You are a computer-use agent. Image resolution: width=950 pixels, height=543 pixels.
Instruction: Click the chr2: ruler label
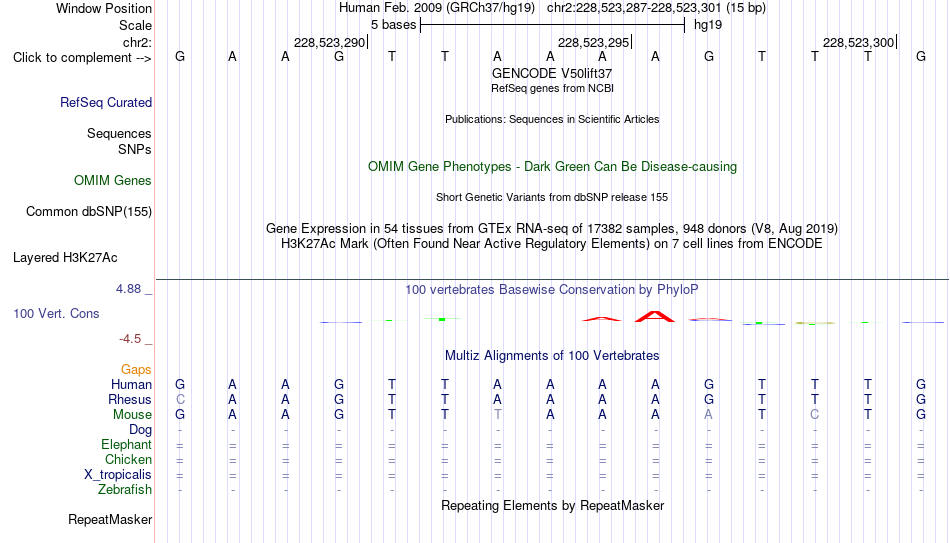(137, 42)
